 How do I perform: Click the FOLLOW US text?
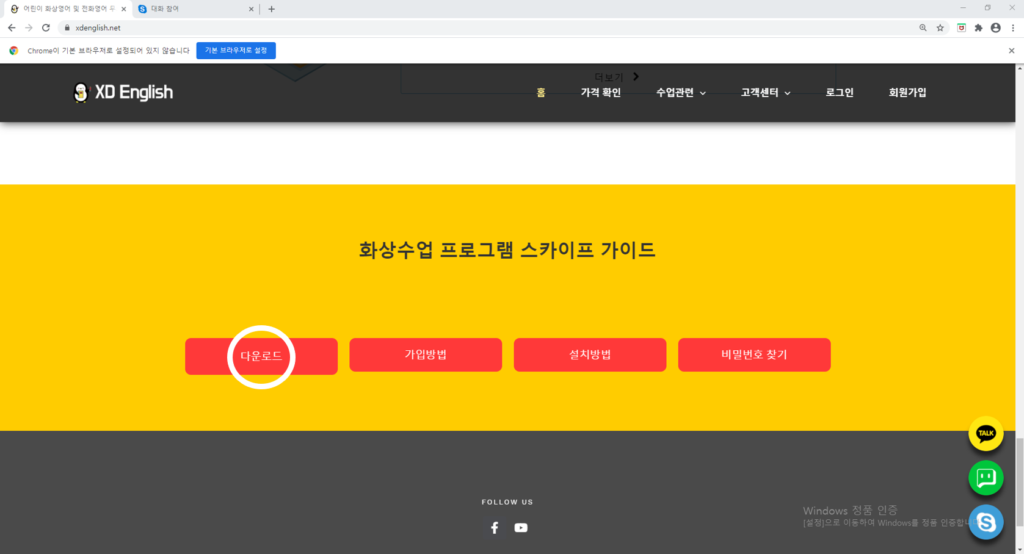(x=507, y=502)
